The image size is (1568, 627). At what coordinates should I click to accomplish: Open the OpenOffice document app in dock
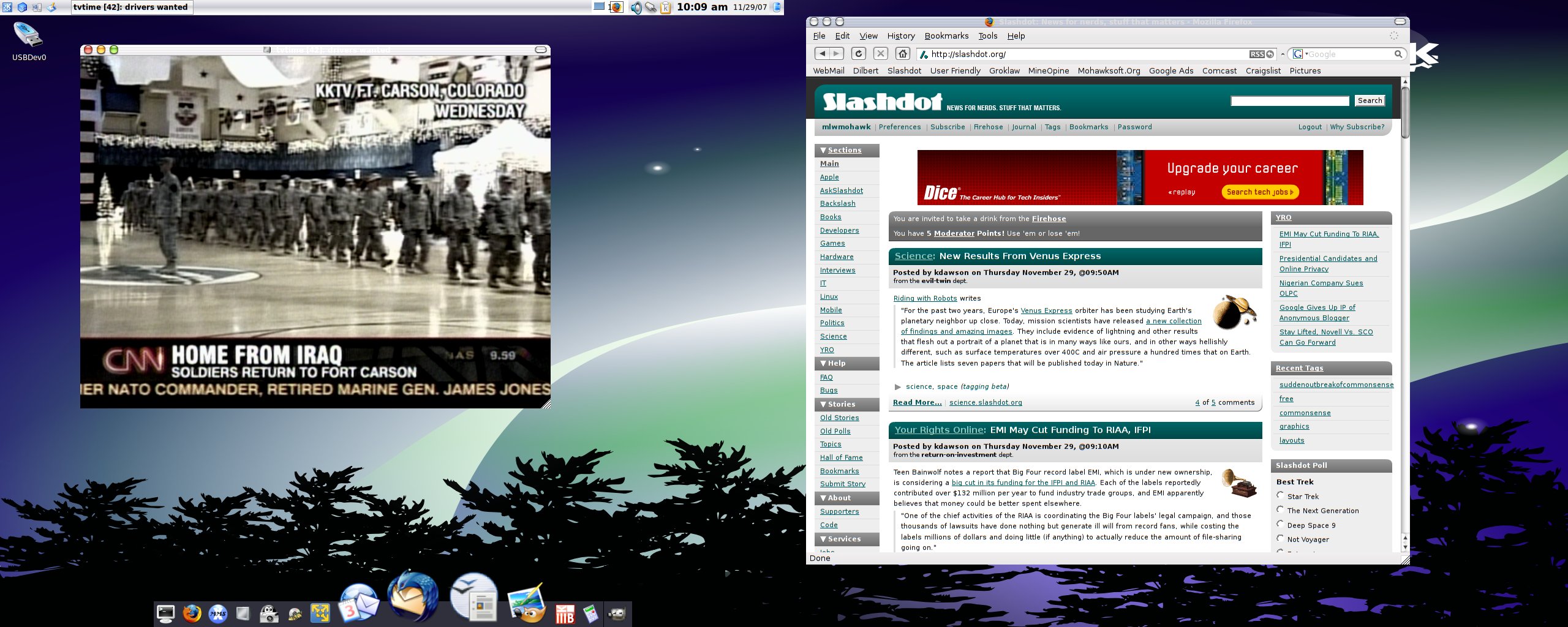[x=473, y=597]
